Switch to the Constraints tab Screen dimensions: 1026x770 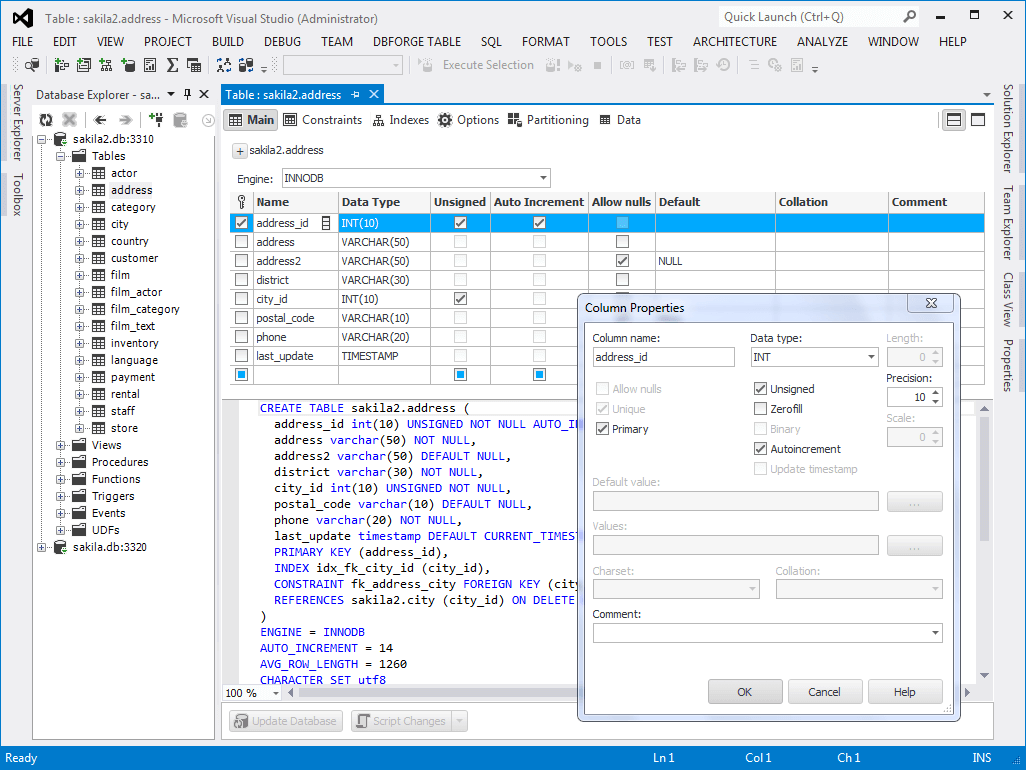point(323,120)
